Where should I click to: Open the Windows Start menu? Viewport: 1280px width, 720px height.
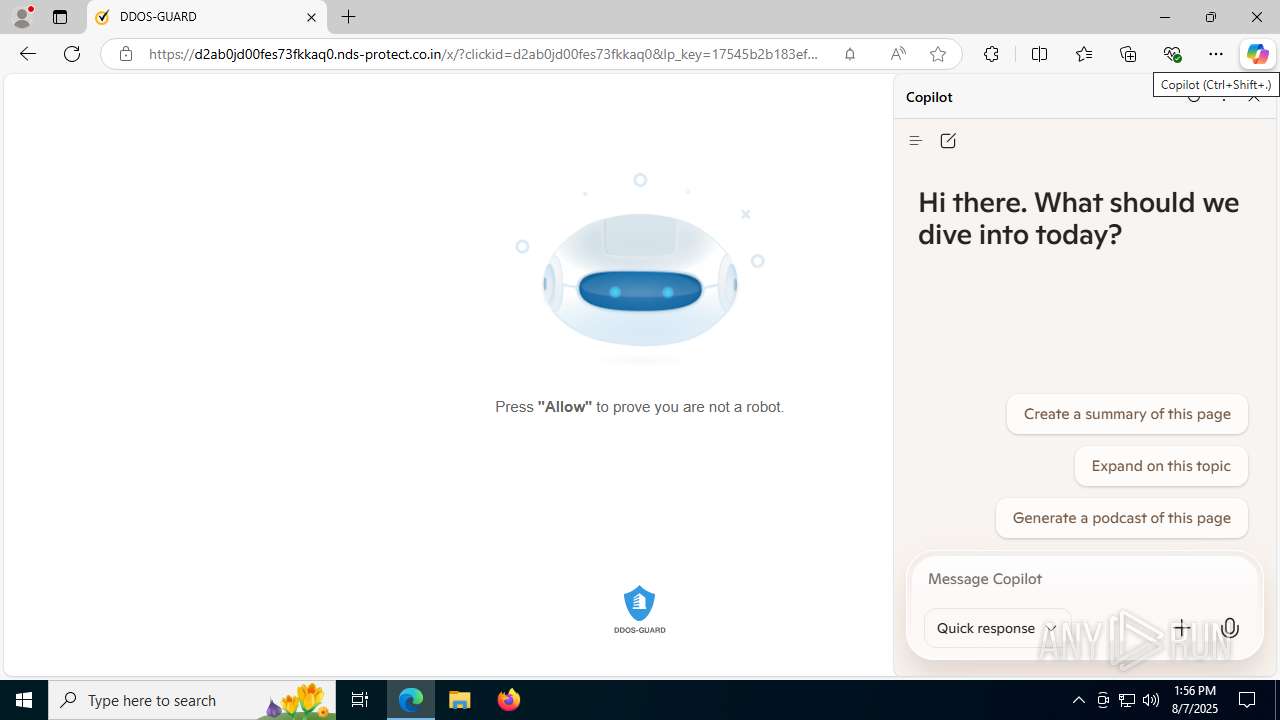(24, 700)
